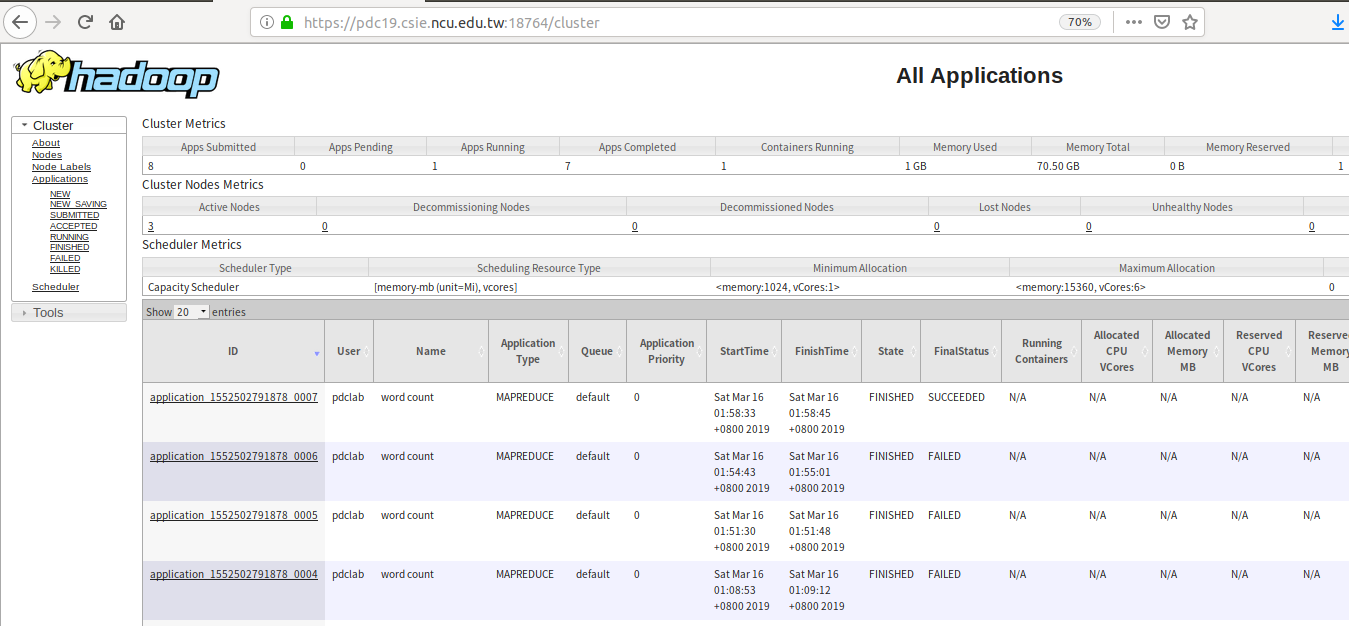
Task: Open the Show entries count dropdown
Action: coord(191,312)
